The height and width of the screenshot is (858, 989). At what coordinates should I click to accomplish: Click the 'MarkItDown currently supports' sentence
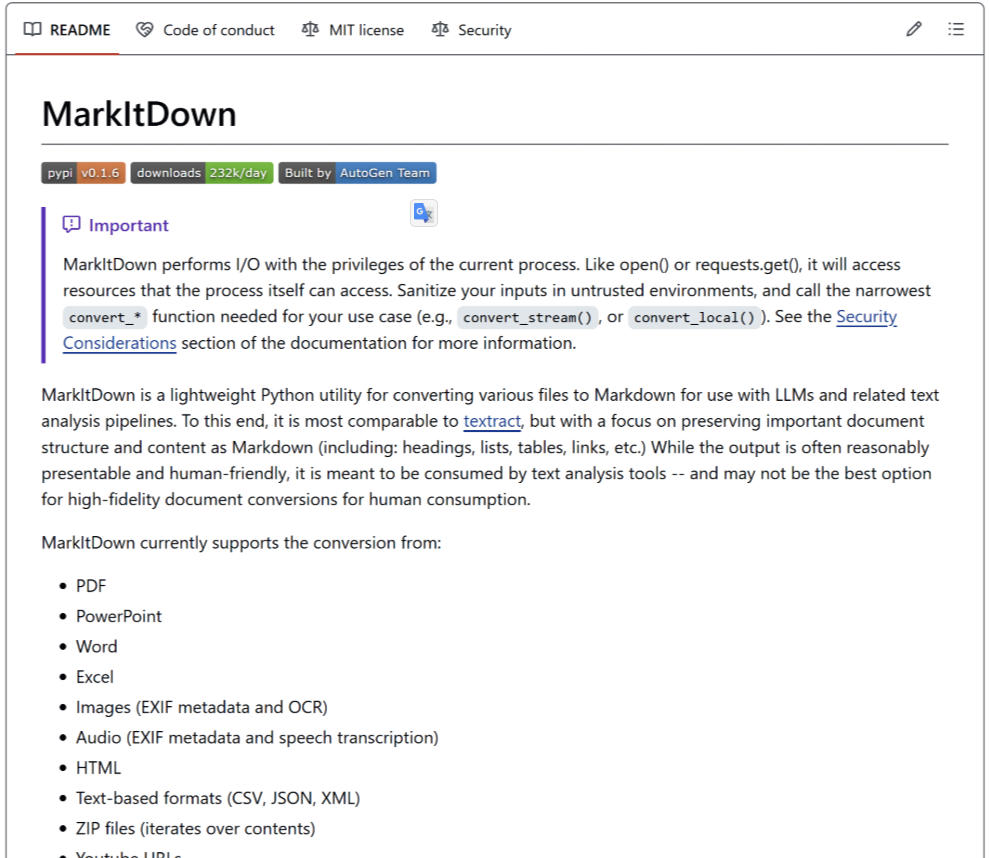(241, 543)
